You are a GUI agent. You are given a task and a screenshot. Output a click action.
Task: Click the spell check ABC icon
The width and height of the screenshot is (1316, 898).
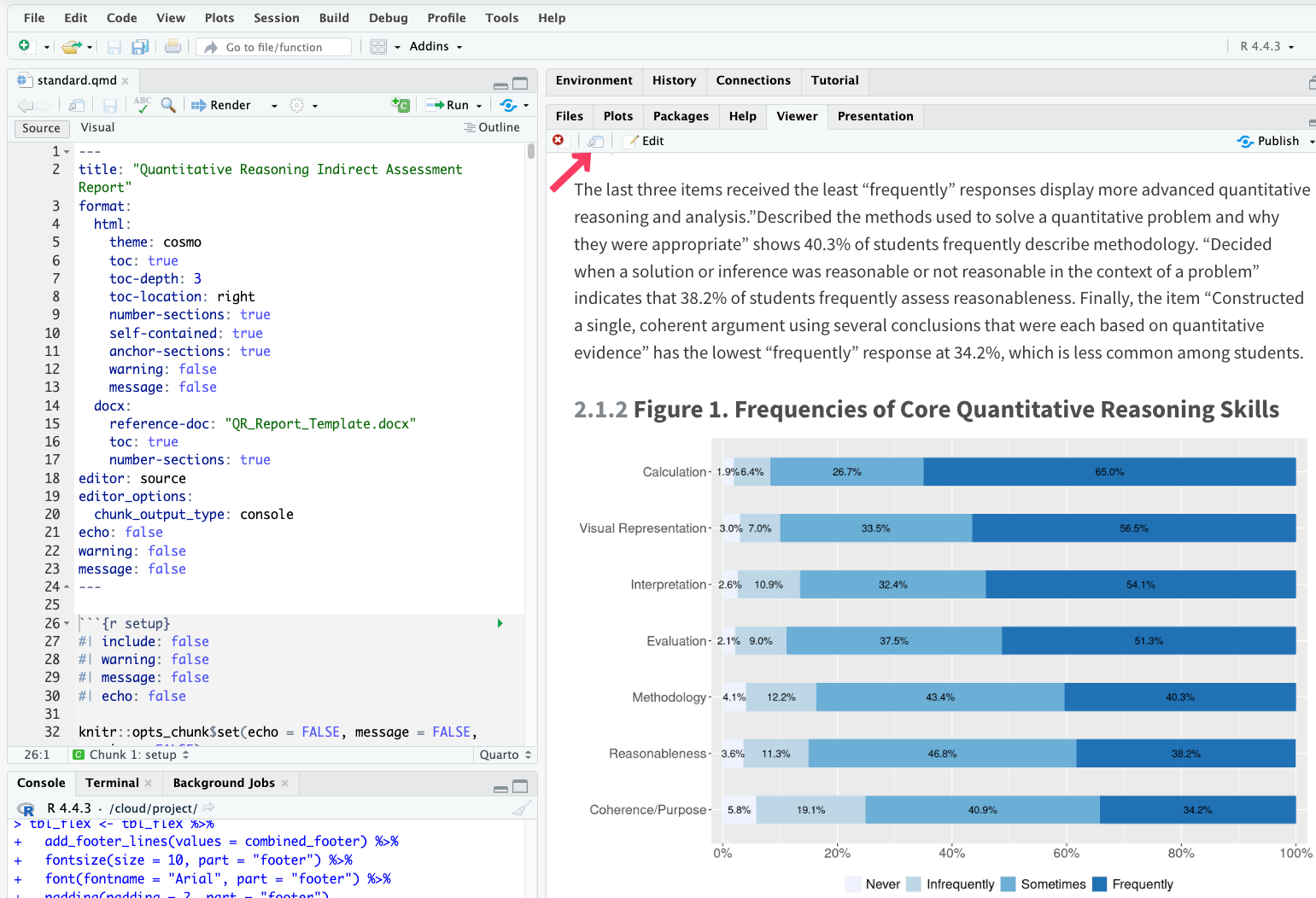(x=142, y=104)
